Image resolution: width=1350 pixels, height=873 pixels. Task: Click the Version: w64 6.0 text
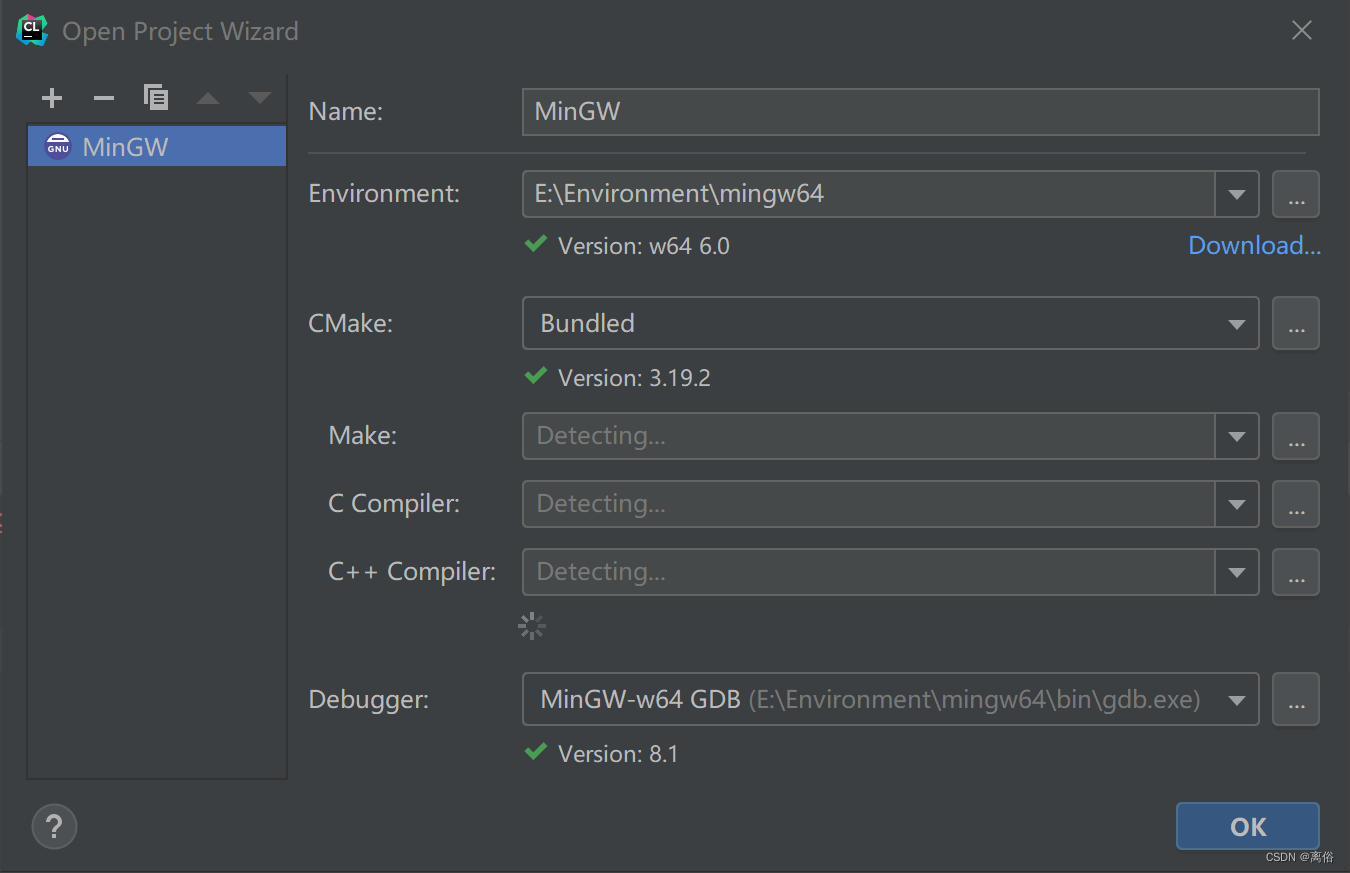(644, 246)
